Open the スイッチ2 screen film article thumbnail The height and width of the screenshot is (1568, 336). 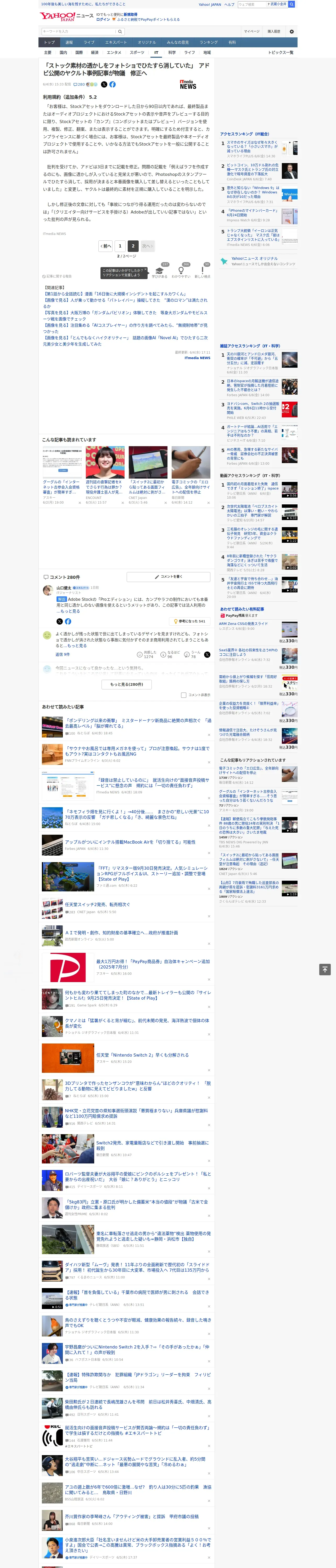tap(148, 463)
